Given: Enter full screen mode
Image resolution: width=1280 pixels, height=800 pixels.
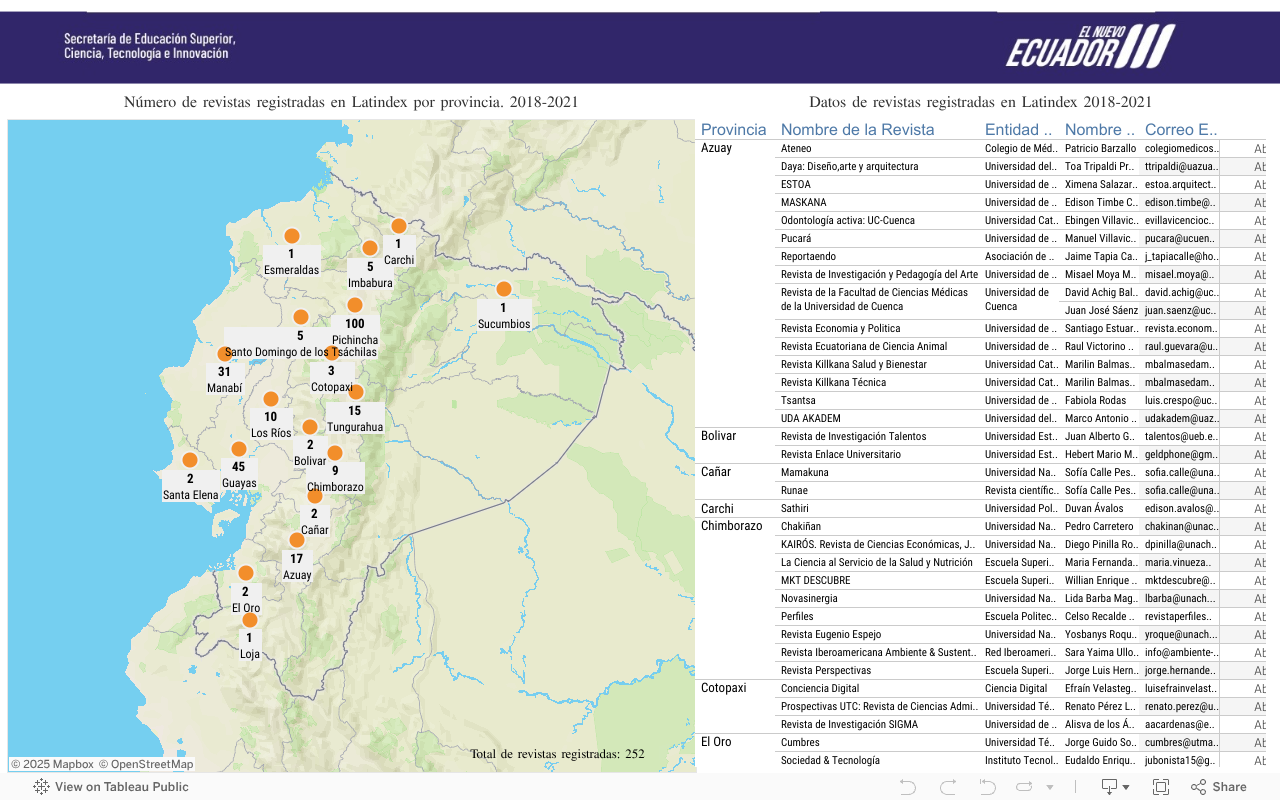Looking at the screenshot, I should click(x=1161, y=787).
